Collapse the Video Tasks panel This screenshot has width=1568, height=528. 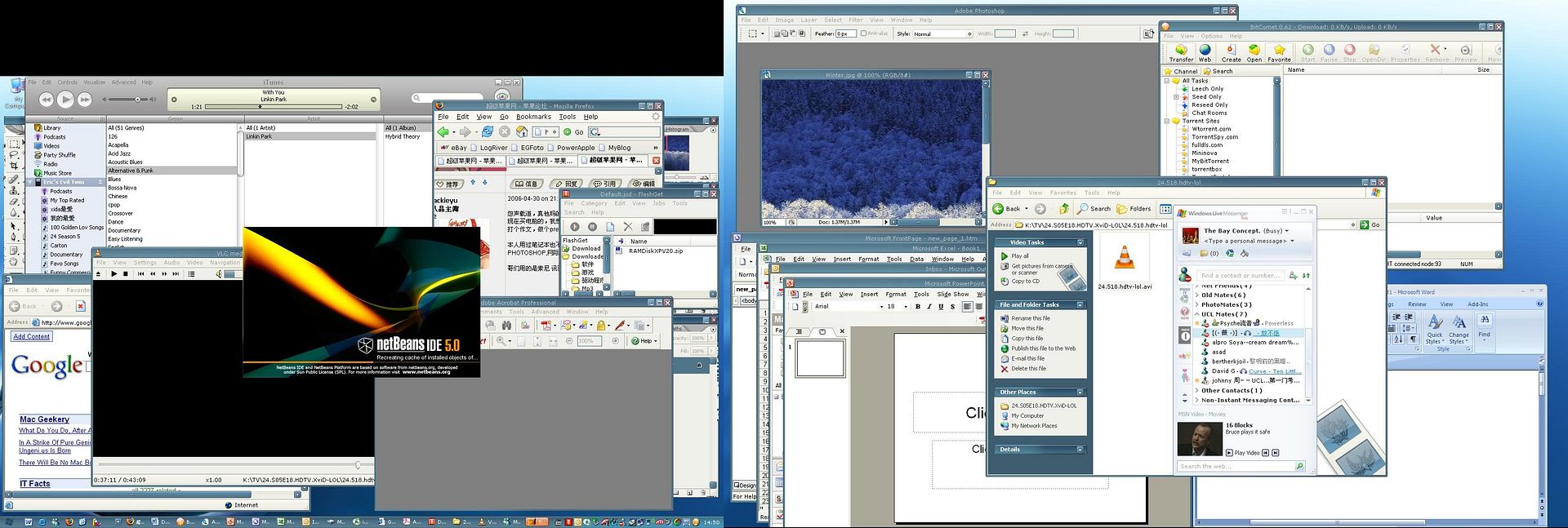[x=1080, y=242]
